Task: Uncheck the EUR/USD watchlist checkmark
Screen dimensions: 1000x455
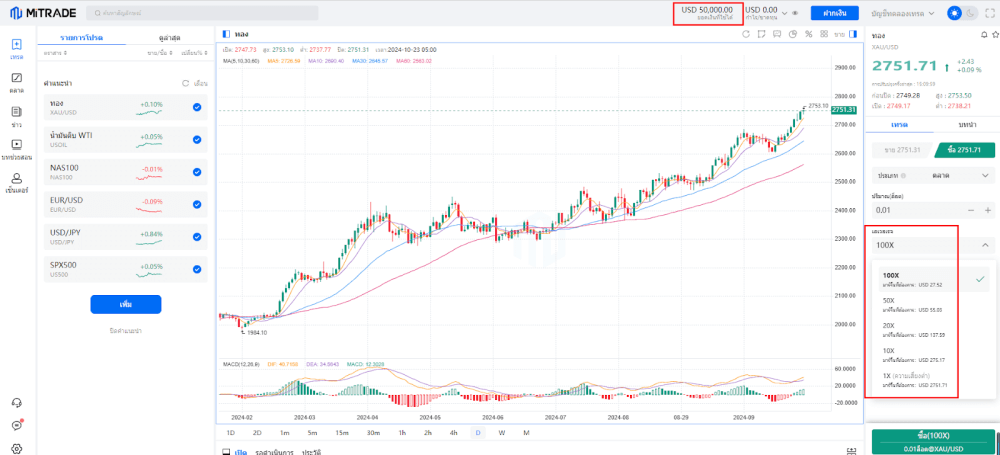Action: [x=197, y=205]
